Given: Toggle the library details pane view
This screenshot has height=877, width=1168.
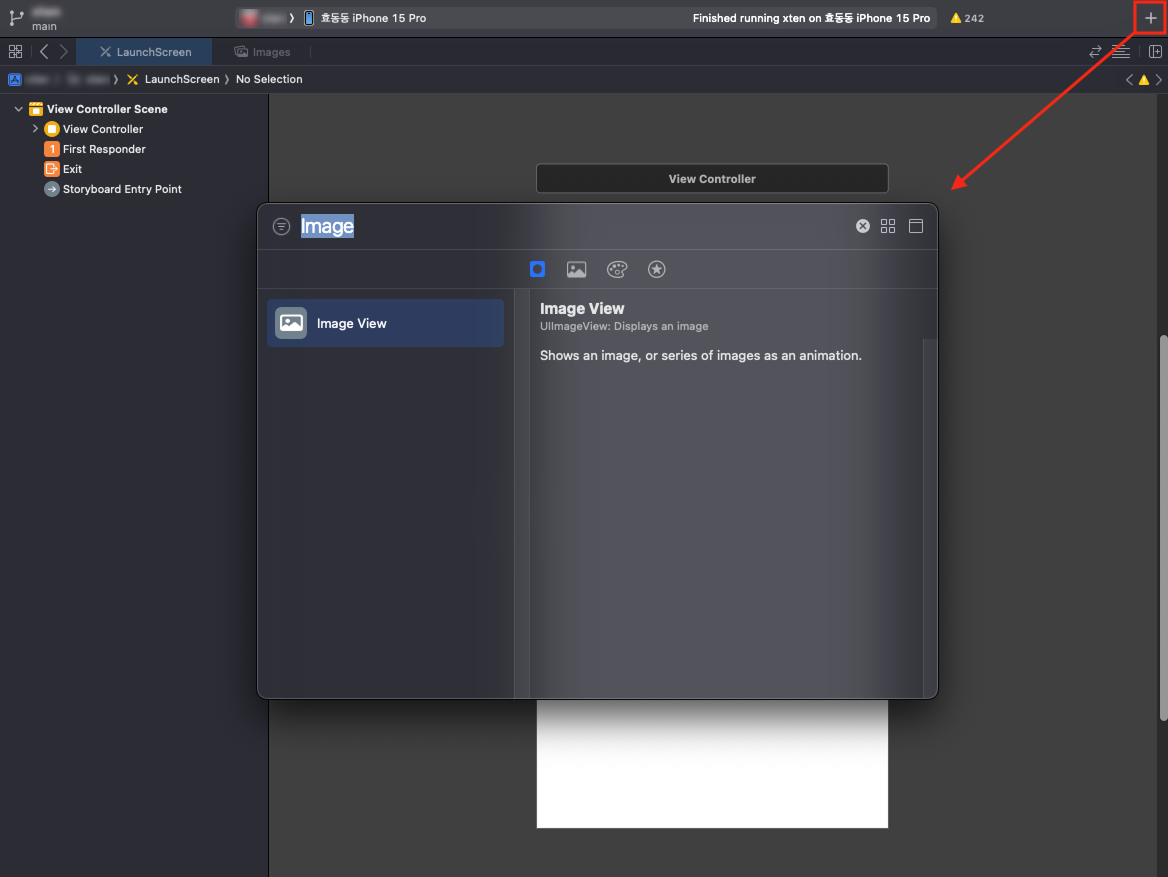Looking at the screenshot, I should point(915,226).
